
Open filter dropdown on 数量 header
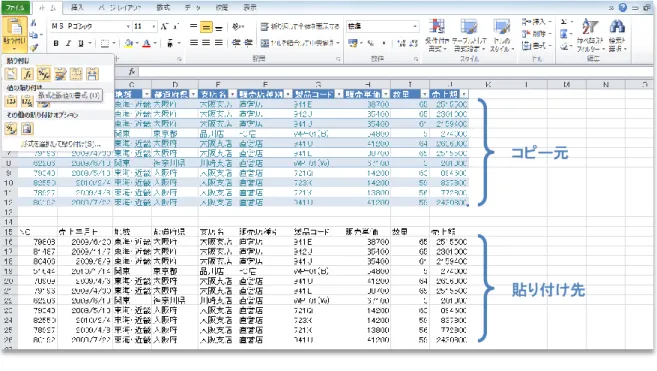424,94
